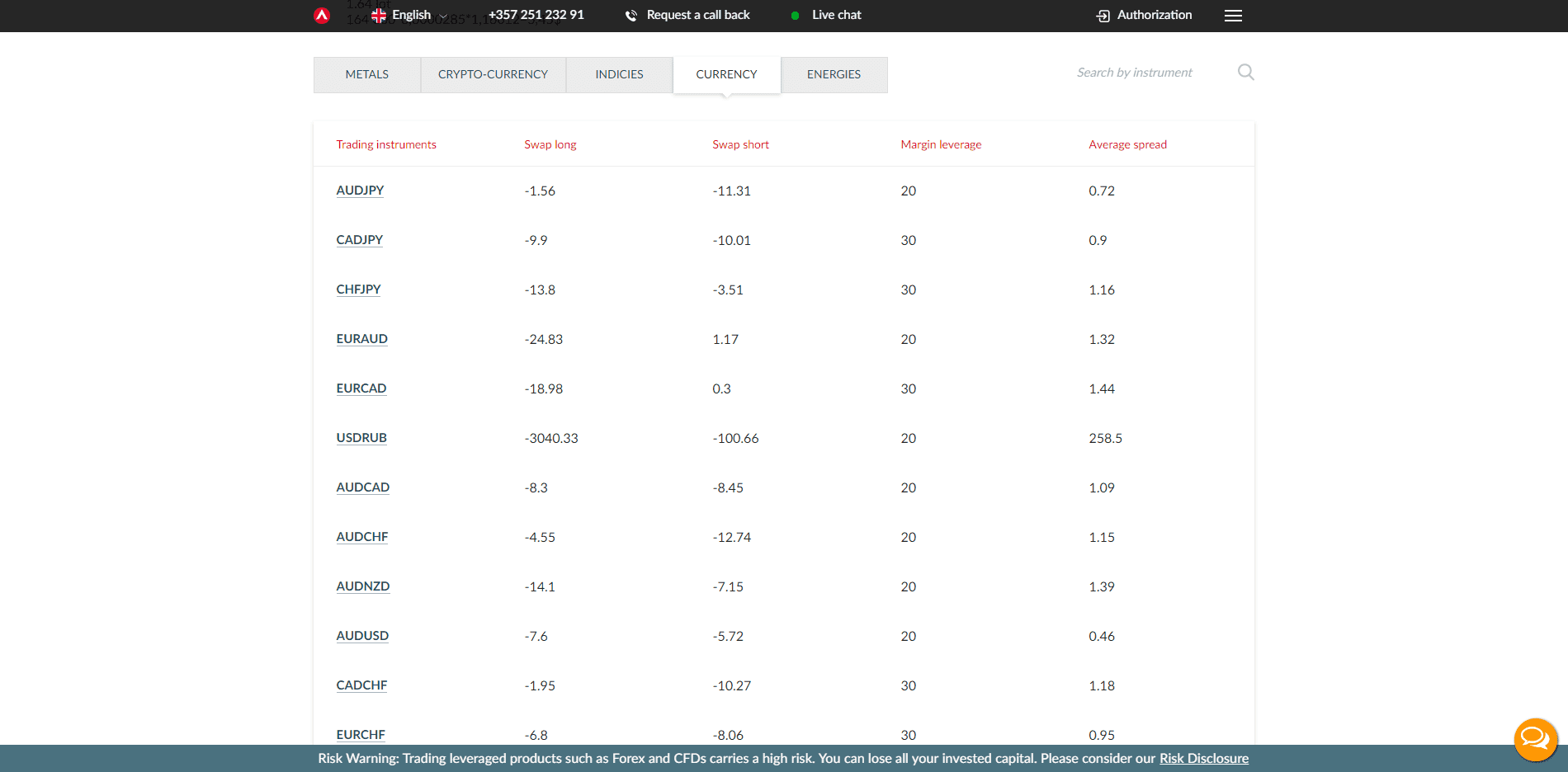Click the UK flag language icon
The height and width of the screenshot is (772, 1568).
pyautogui.click(x=379, y=16)
